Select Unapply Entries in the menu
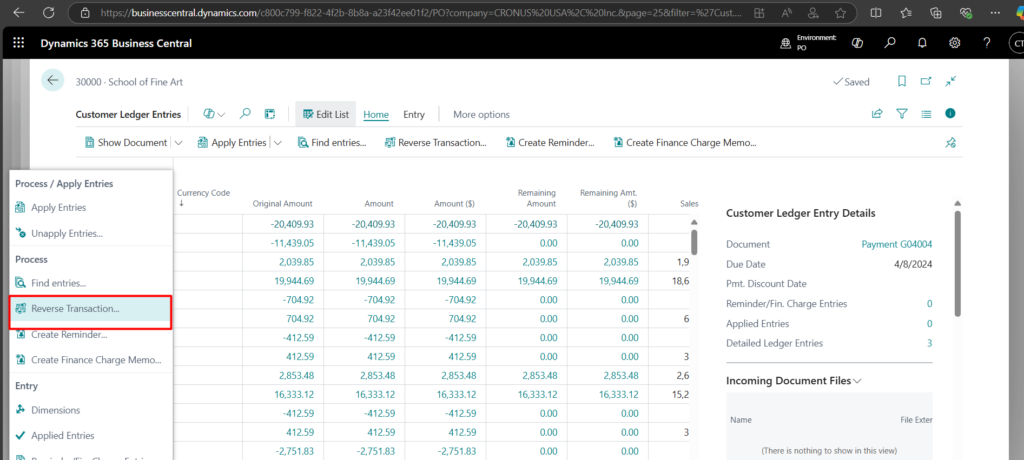This screenshot has width=1024, height=460. tap(66, 233)
